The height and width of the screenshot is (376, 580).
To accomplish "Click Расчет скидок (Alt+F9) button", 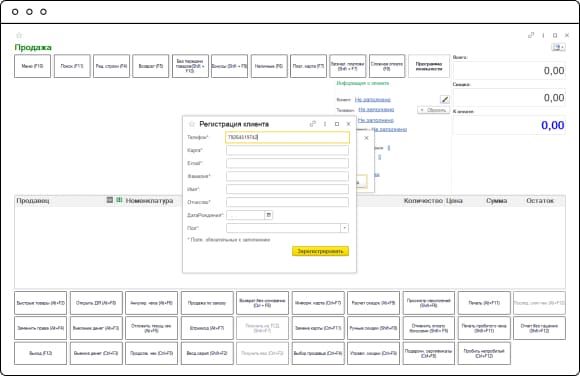I will pos(374,303).
